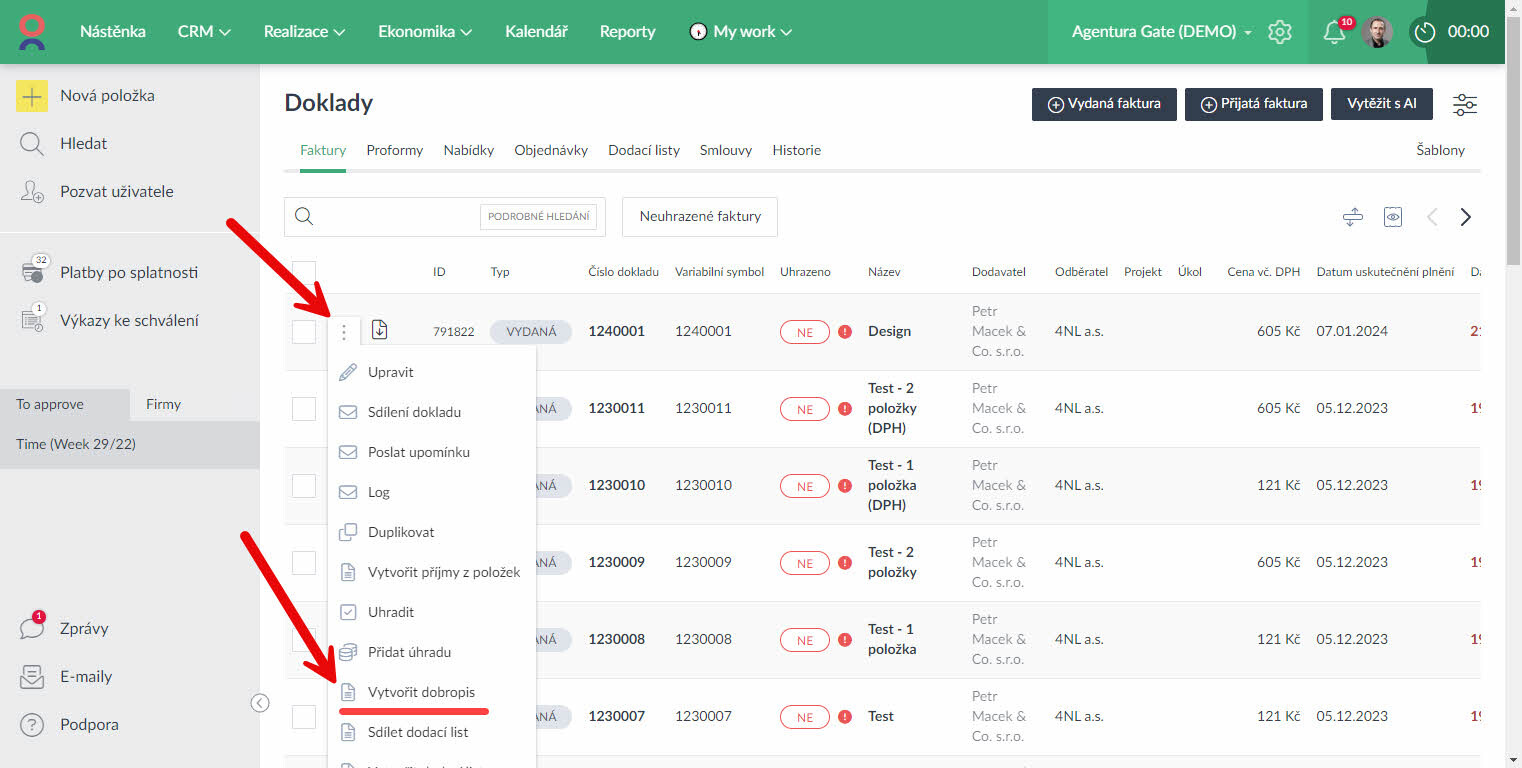Screen dimensions: 1522x768
Task: Click into the invoice search field
Action: coord(397,217)
